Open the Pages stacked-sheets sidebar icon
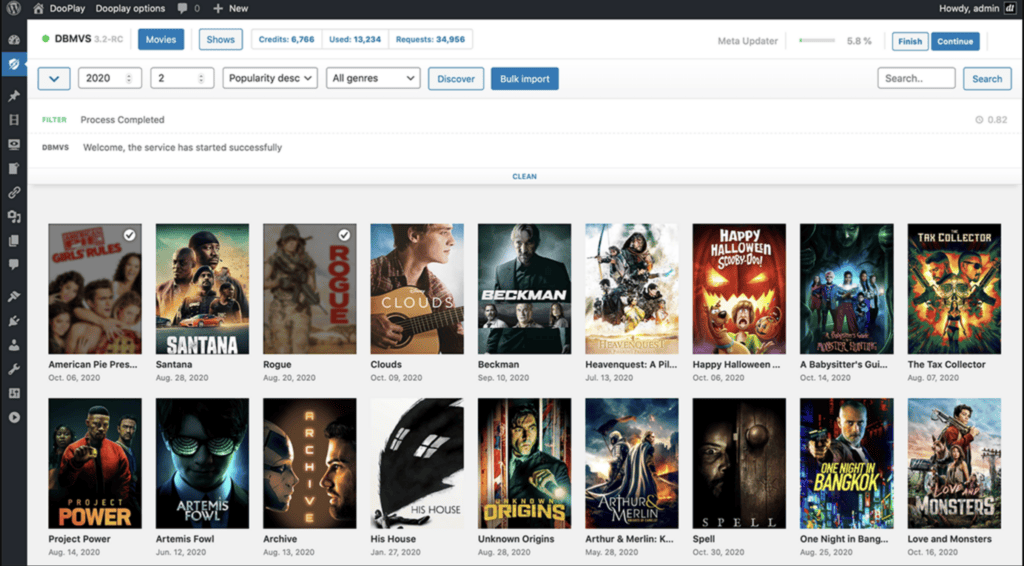This screenshot has height=566, width=1024. click(14, 241)
